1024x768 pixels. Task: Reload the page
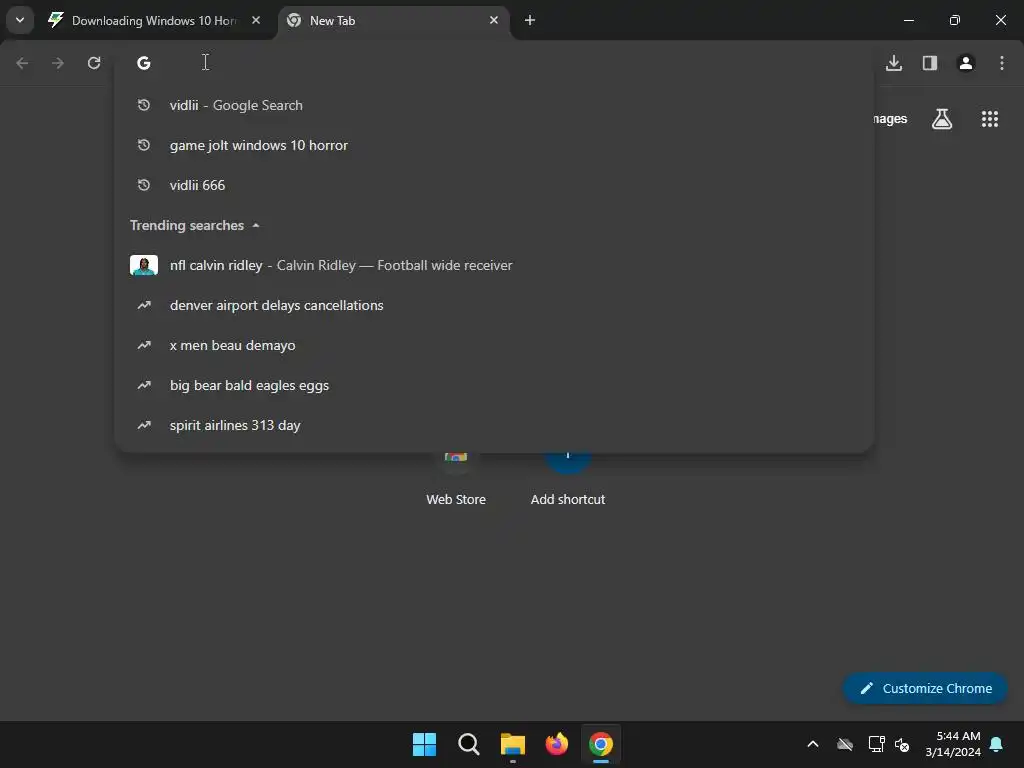(x=94, y=63)
